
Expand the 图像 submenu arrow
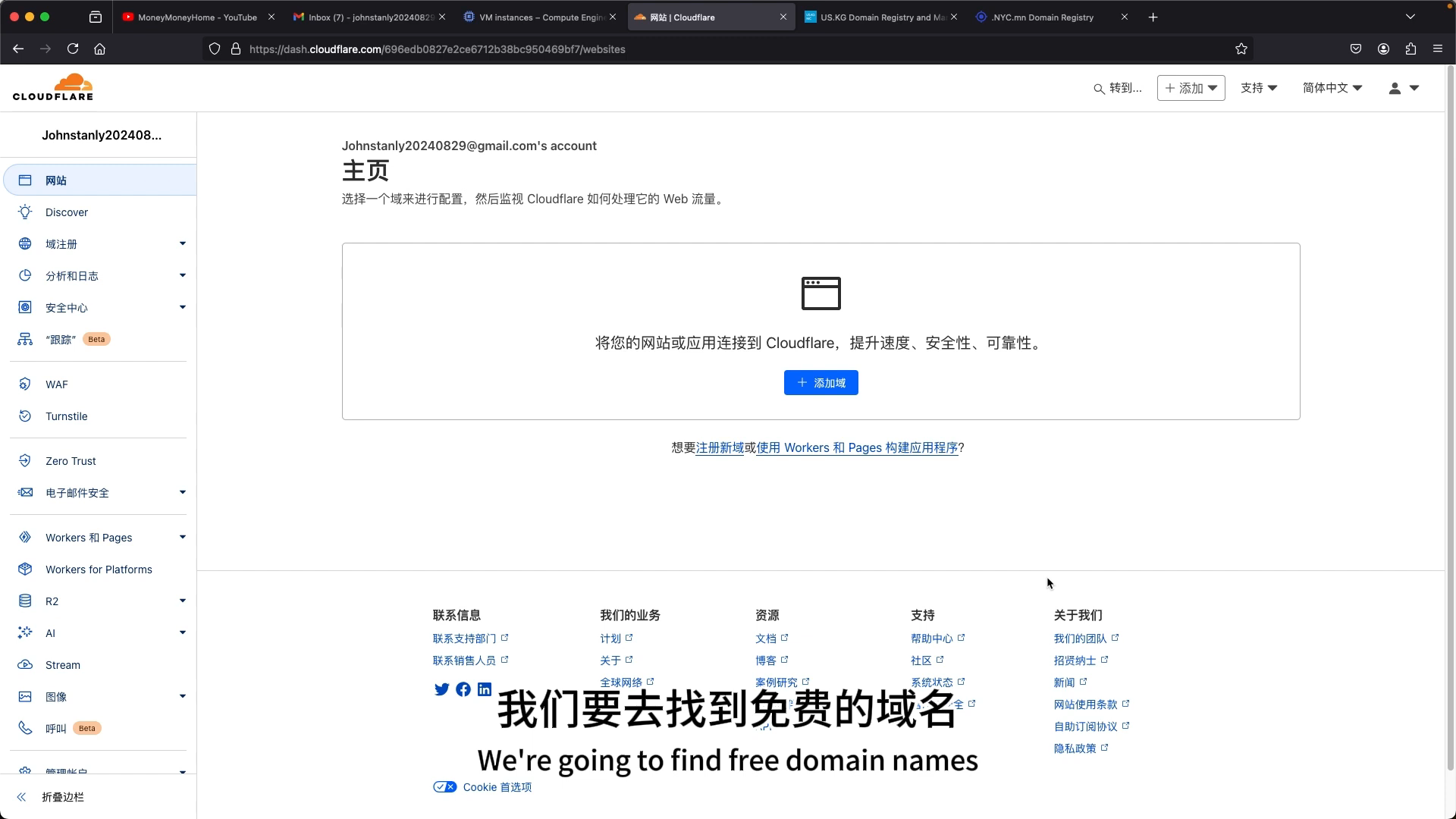point(183,696)
